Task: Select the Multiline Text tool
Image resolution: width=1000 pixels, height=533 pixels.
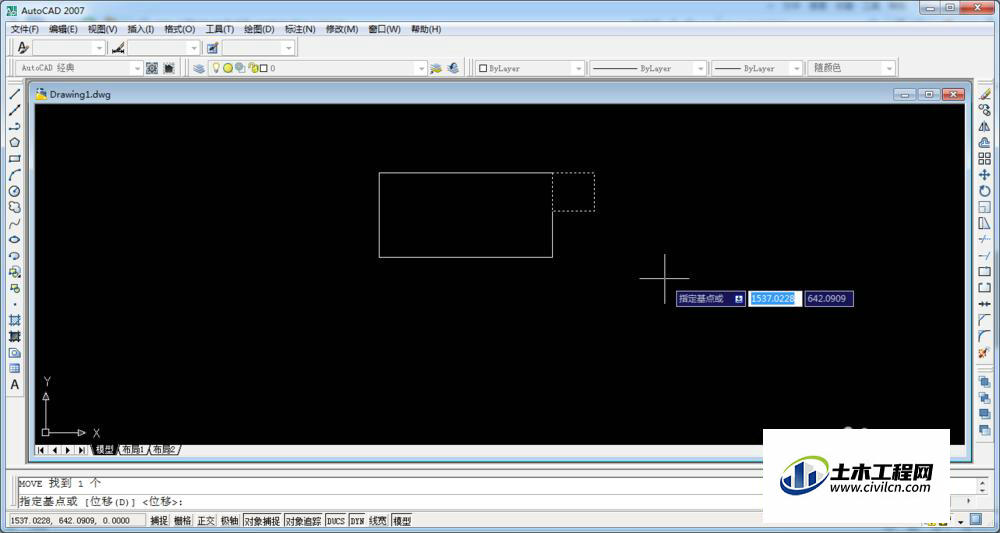Action: tap(15, 384)
